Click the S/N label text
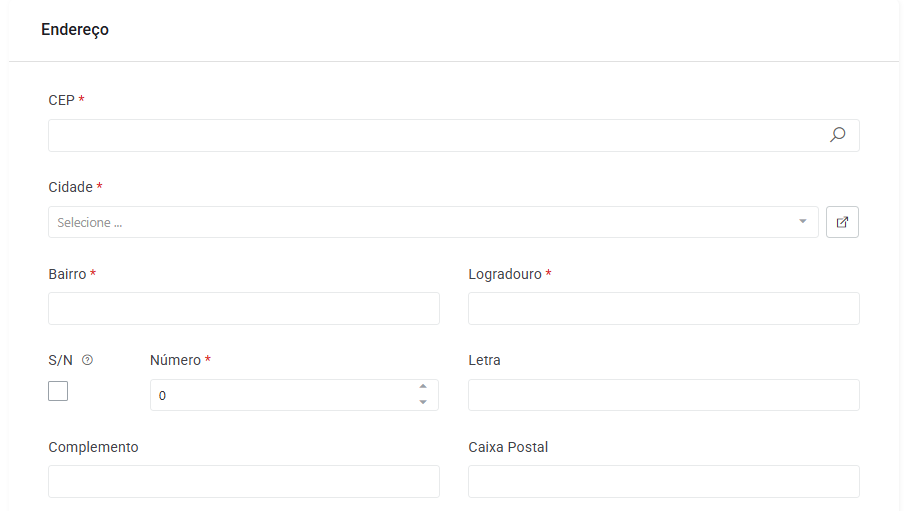This screenshot has height=511, width=906. coord(61,361)
